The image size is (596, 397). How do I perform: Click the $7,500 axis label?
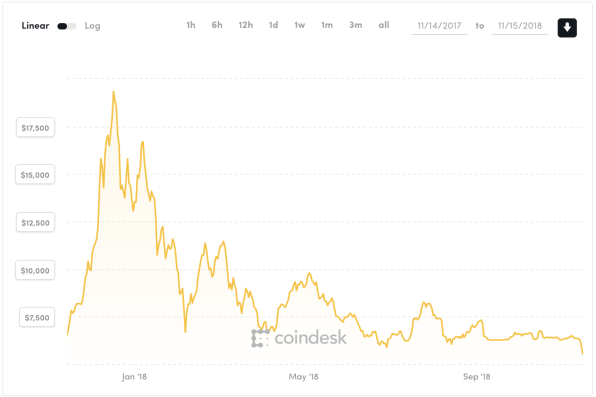tap(37, 318)
